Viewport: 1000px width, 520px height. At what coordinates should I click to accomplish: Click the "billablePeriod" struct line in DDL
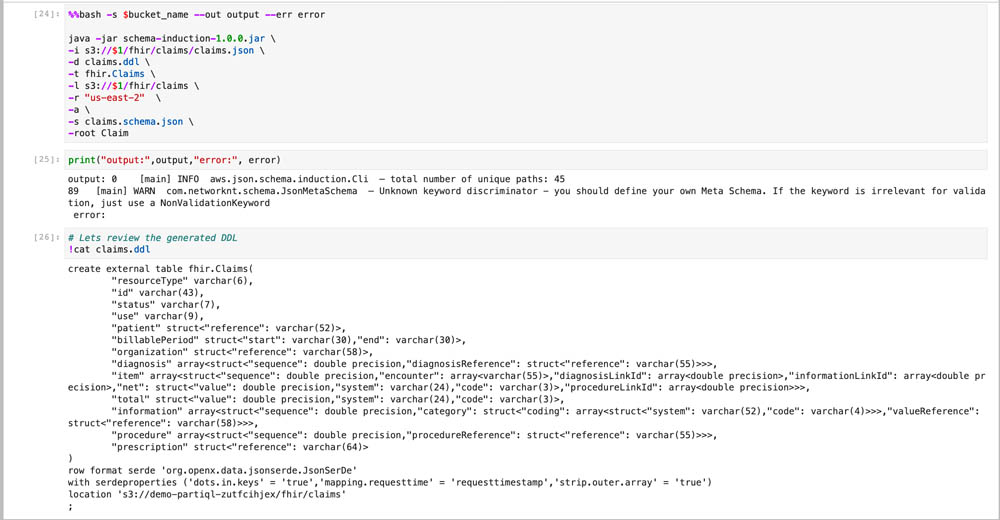(x=288, y=340)
